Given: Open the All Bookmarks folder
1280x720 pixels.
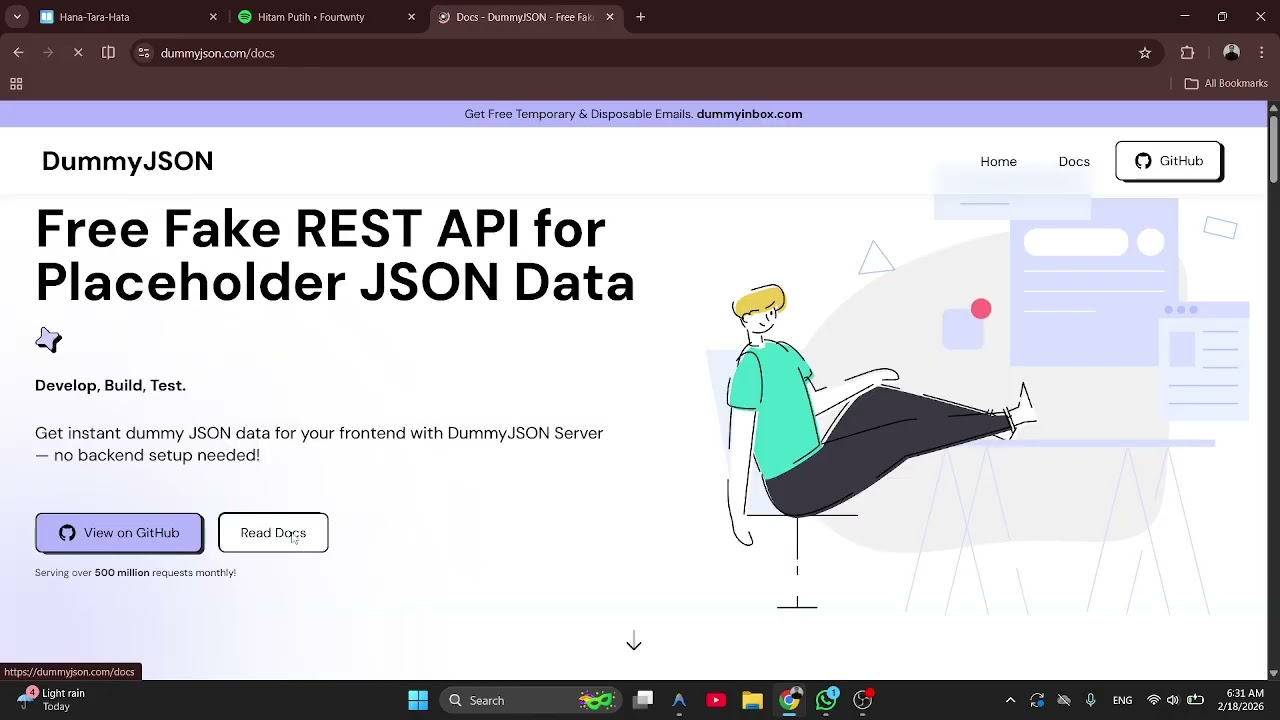Looking at the screenshot, I should [1226, 84].
